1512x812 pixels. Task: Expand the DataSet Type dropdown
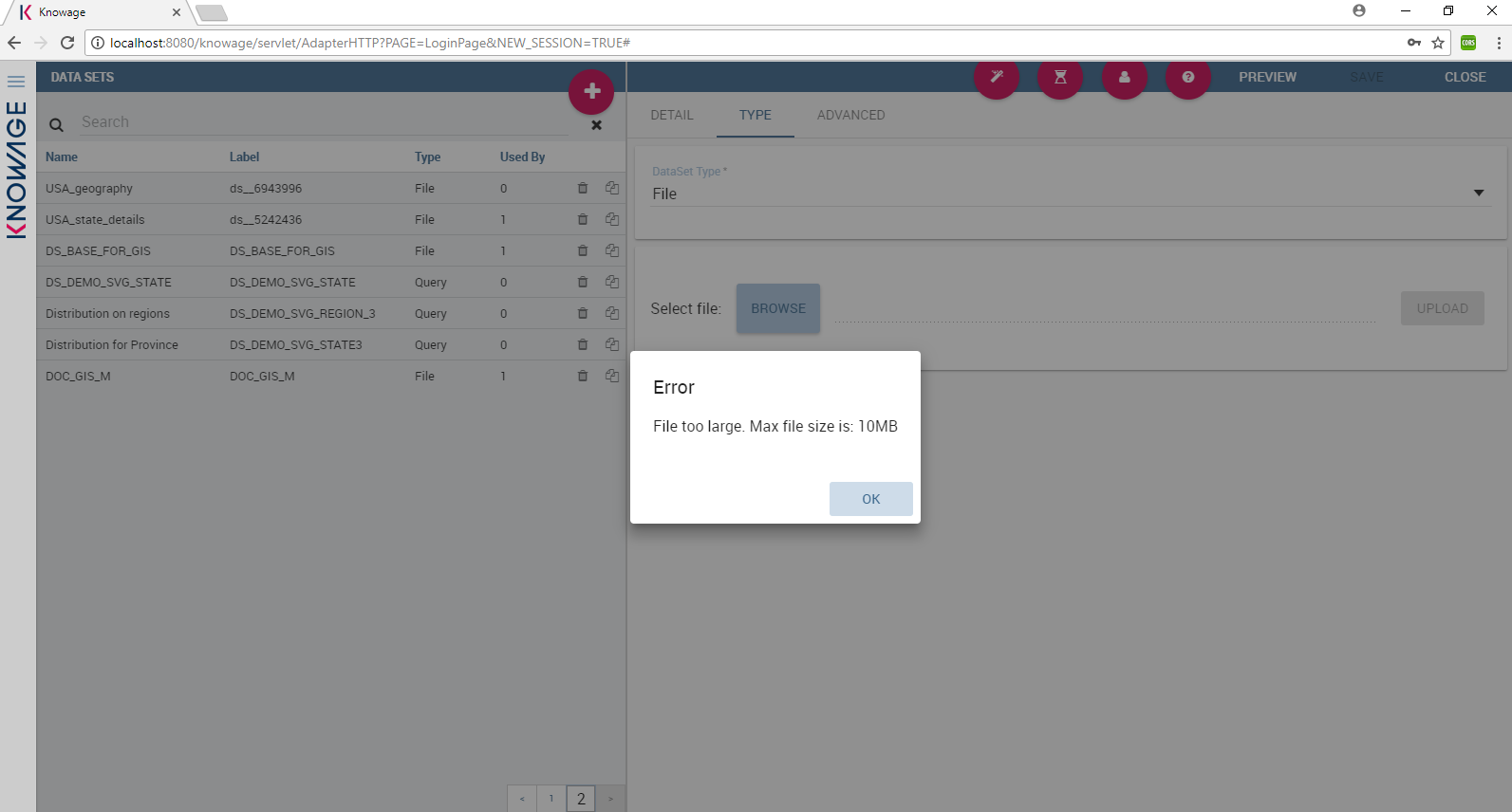pyautogui.click(x=1478, y=194)
